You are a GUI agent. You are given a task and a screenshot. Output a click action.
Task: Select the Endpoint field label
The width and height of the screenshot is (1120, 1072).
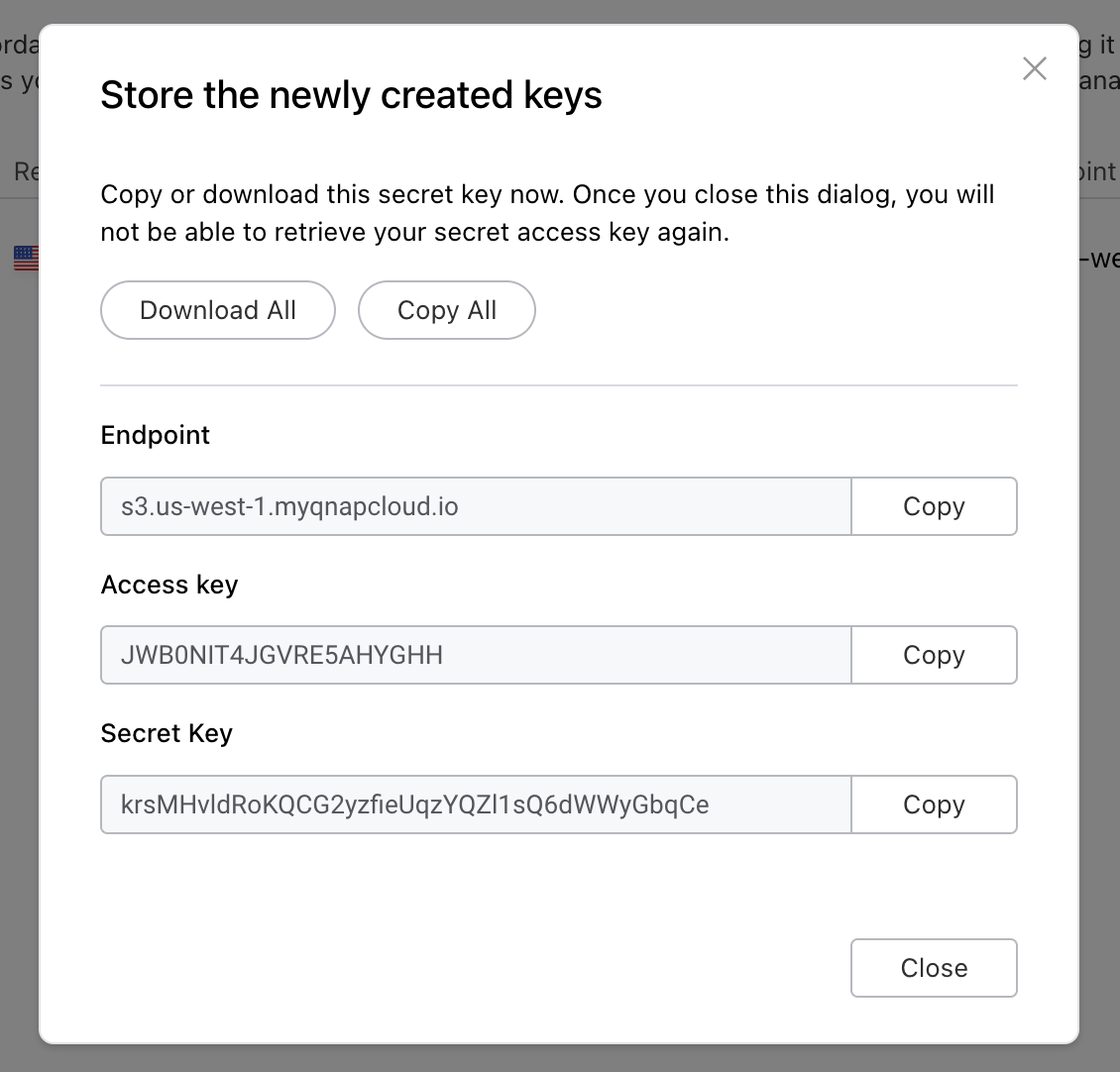coord(155,435)
